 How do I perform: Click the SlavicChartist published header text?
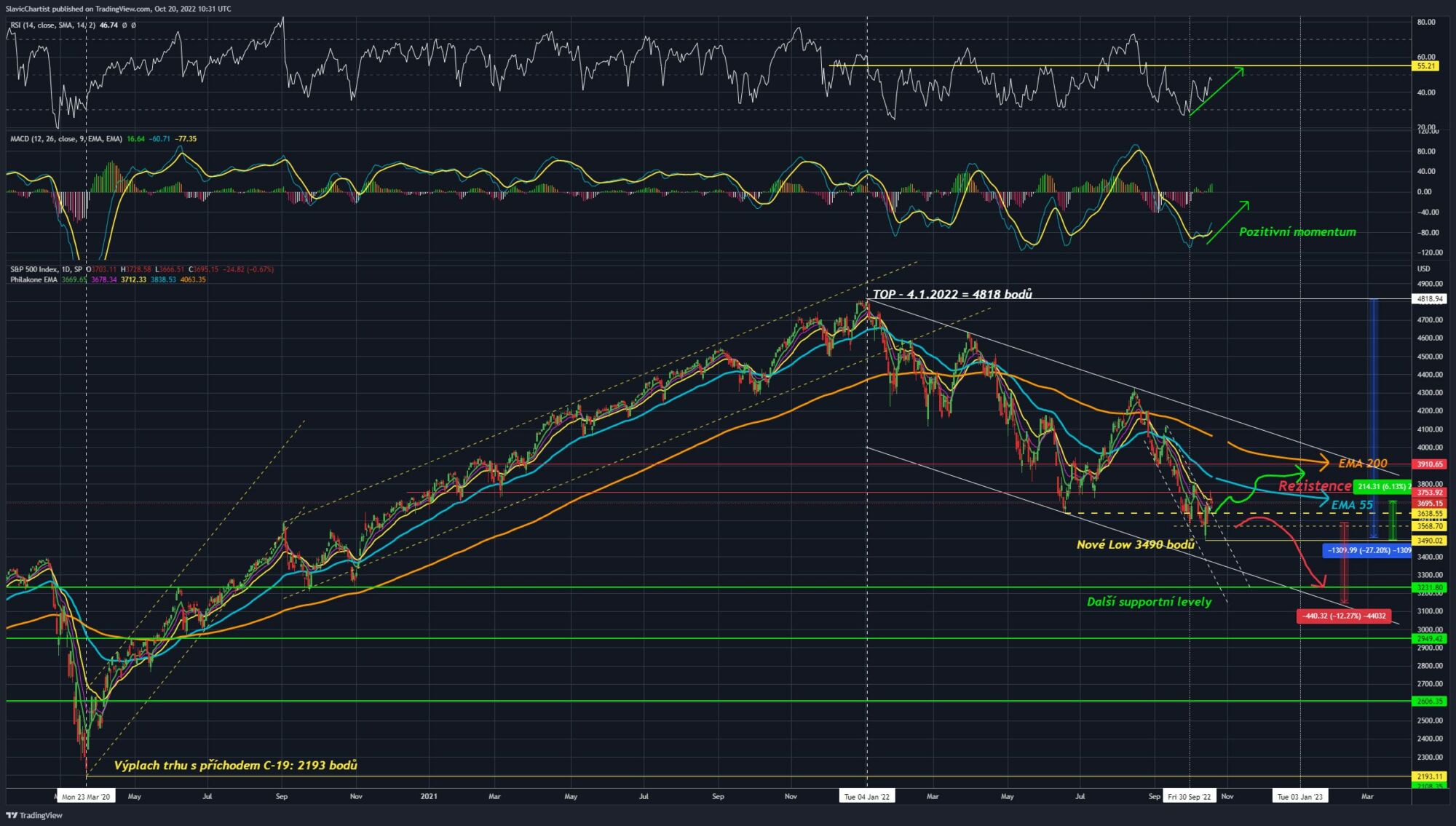tap(118, 9)
